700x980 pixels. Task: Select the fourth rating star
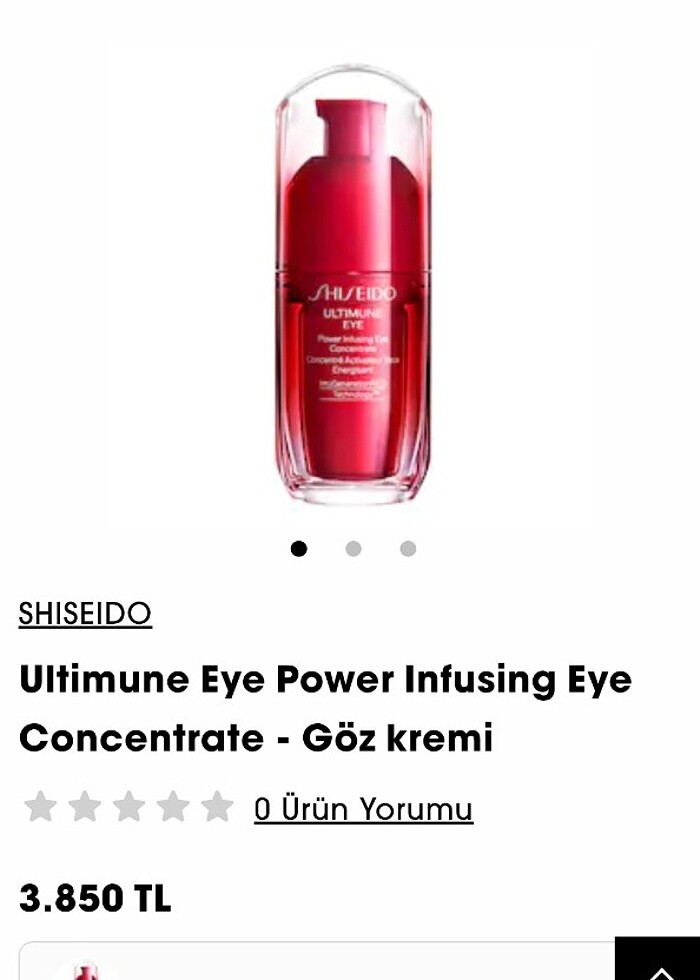173,806
